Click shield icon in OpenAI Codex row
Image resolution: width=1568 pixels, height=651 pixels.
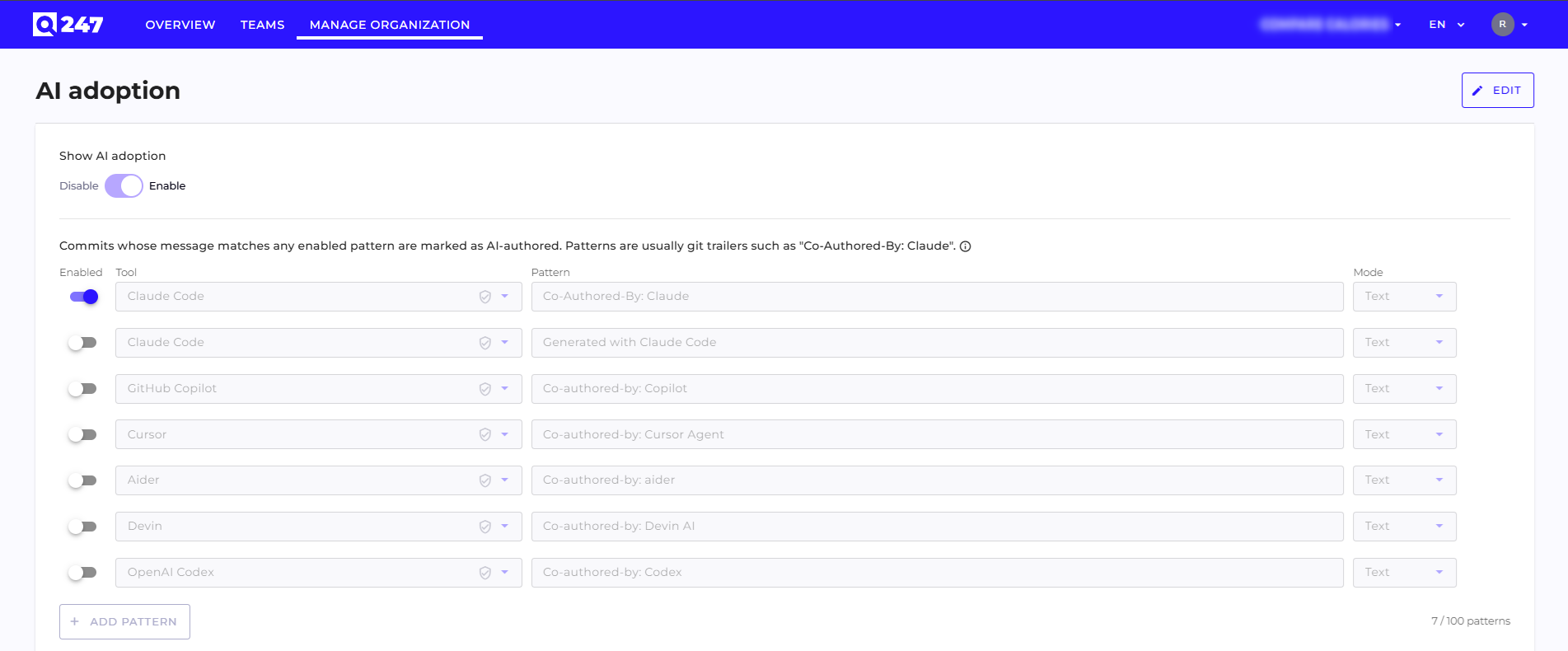[x=485, y=573]
